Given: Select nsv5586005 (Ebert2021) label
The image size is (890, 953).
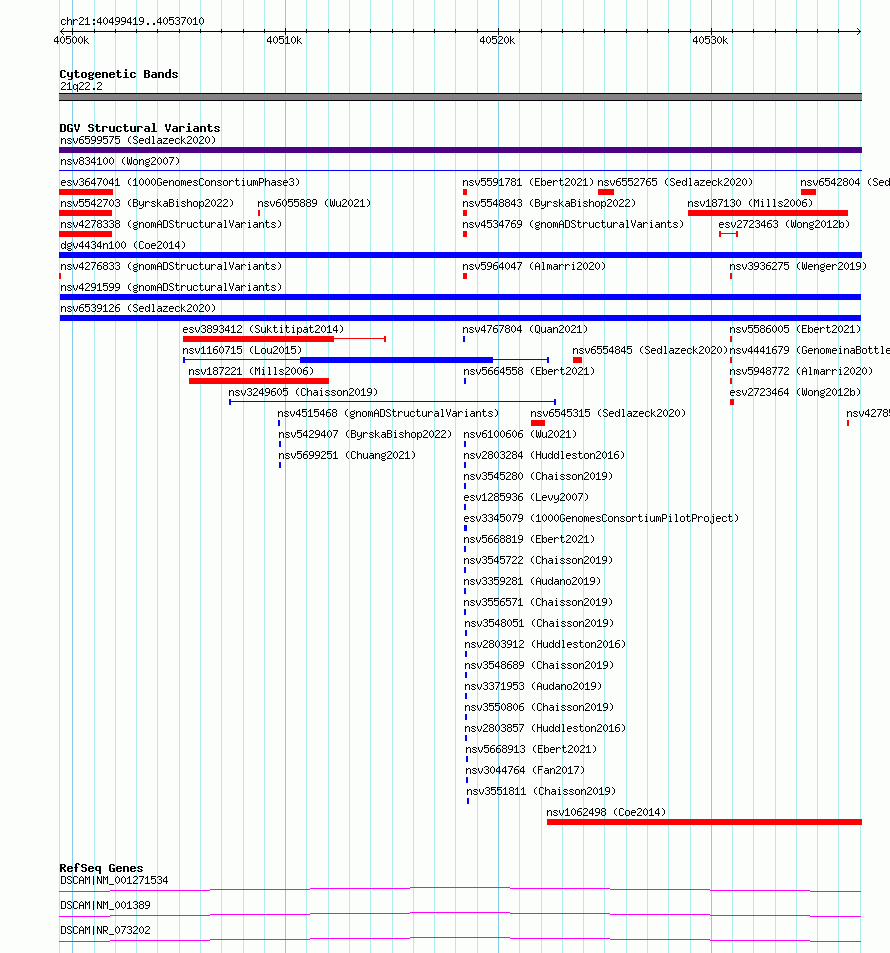Looking at the screenshot, I should [x=795, y=329].
